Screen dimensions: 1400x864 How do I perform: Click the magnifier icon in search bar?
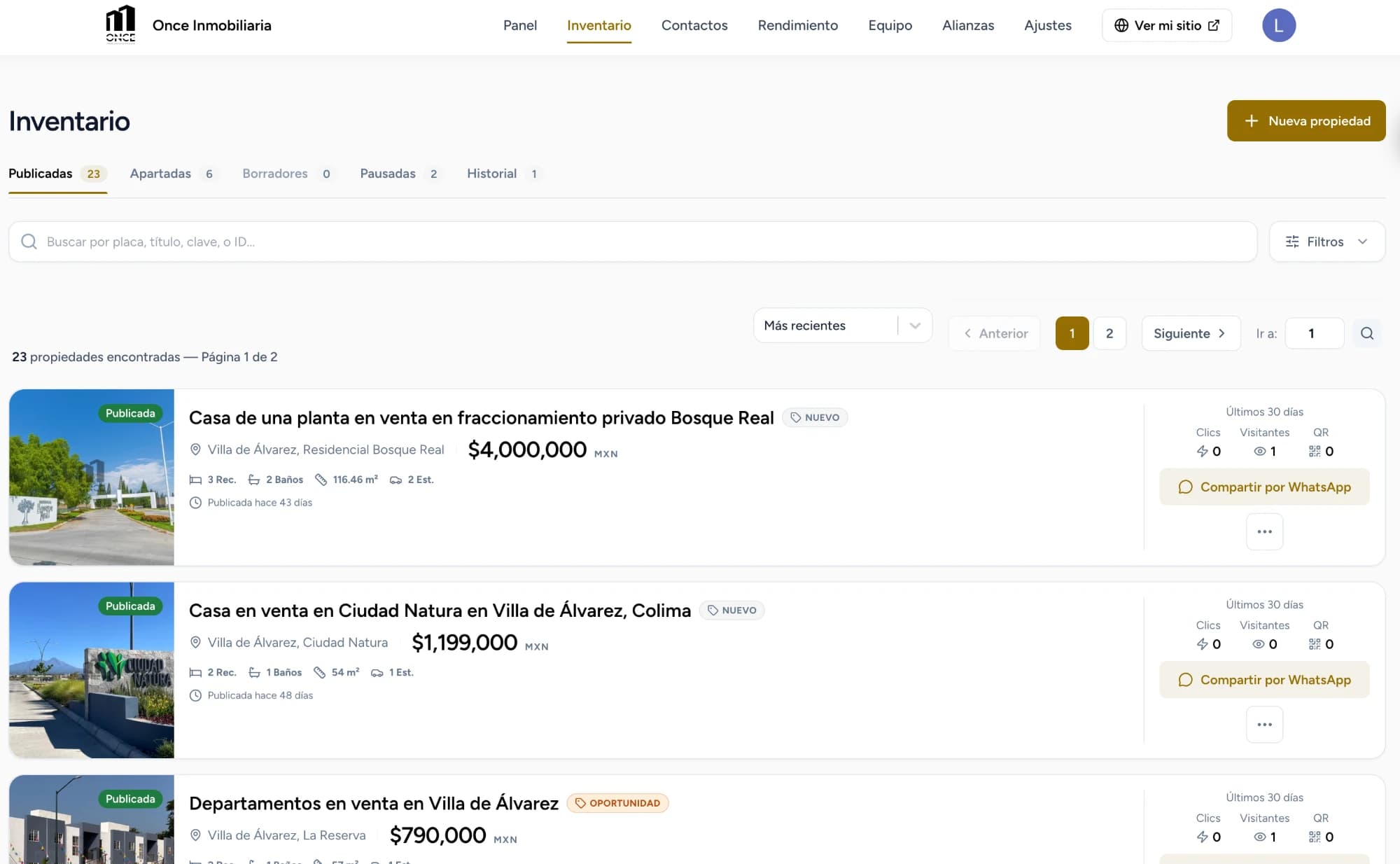click(x=29, y=242)
